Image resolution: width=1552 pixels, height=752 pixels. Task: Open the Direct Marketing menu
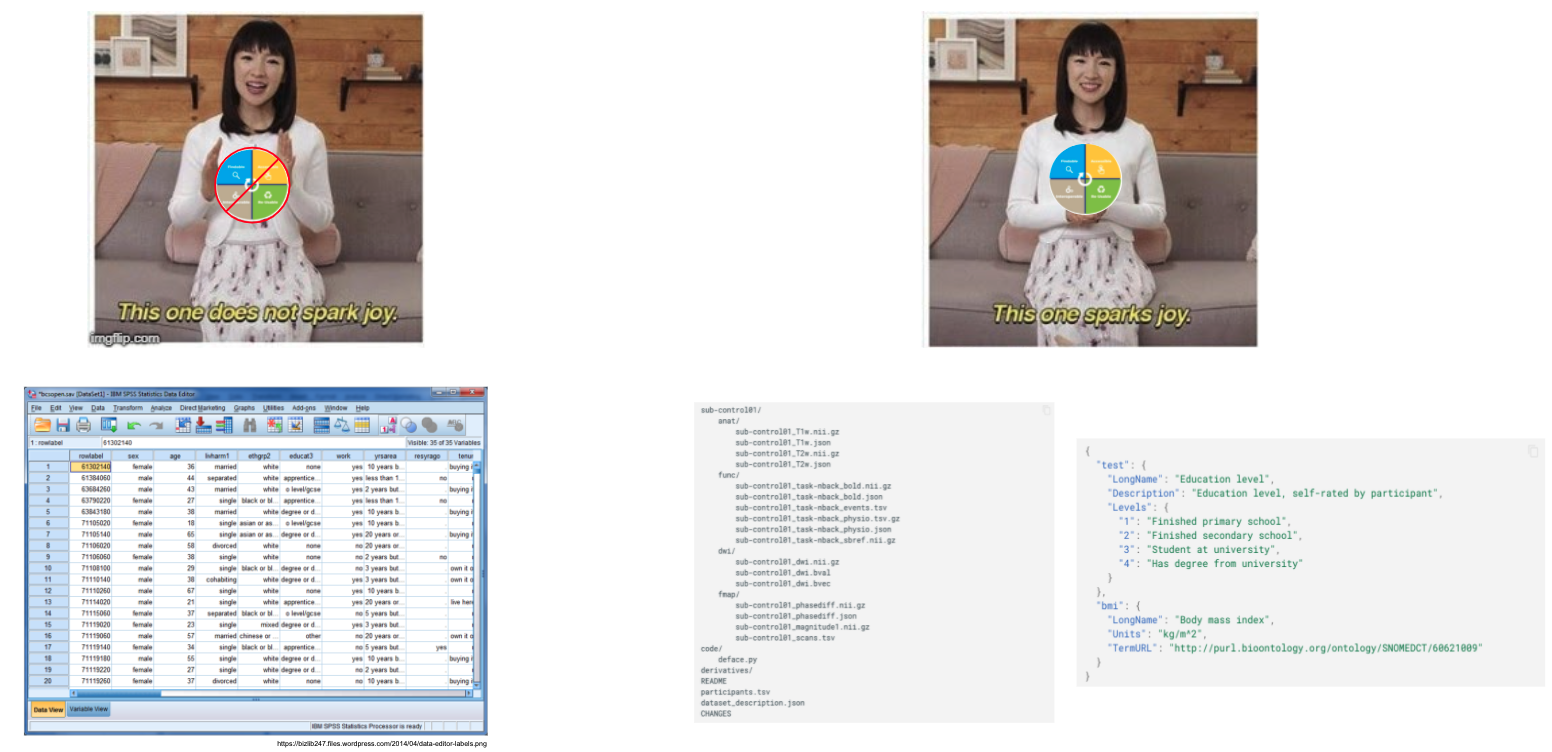click(x=202, y=408)
